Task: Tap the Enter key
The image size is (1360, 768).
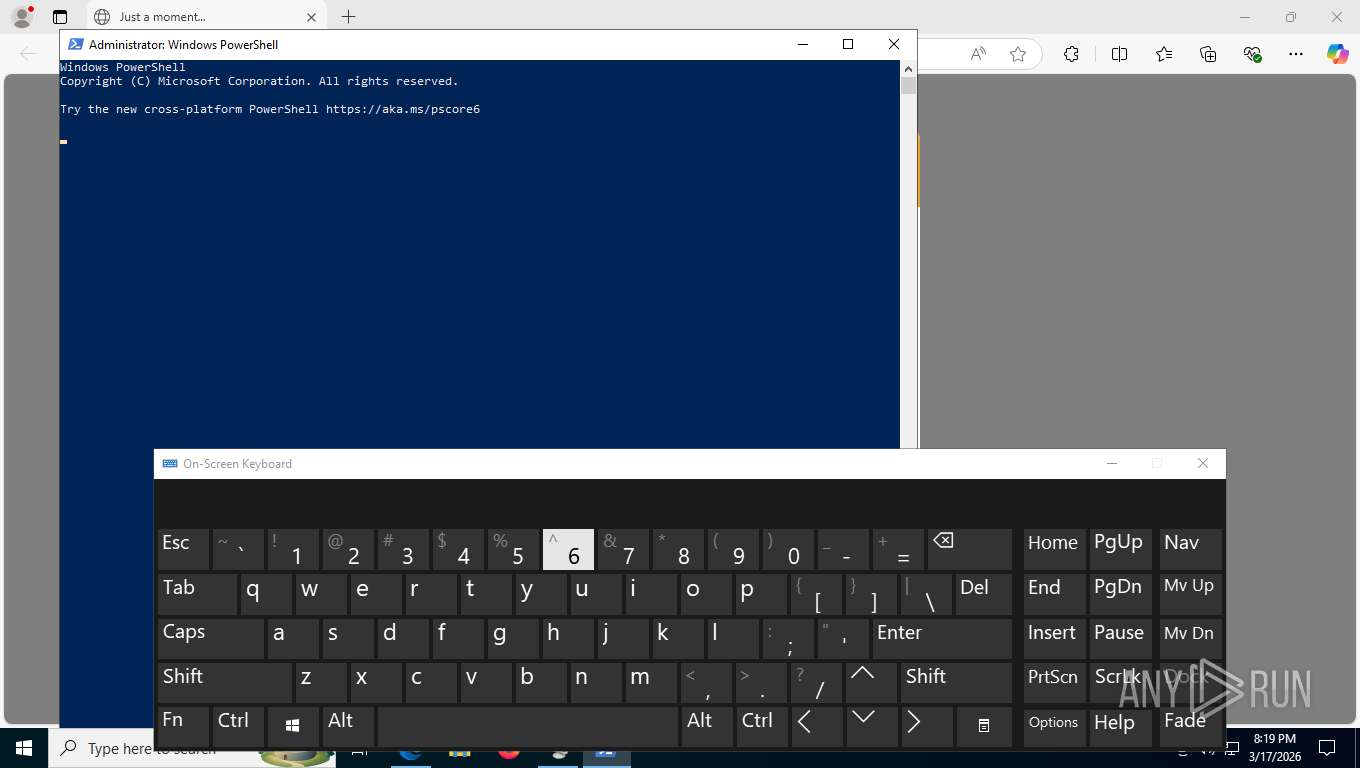Action: (x=942, y=638)
